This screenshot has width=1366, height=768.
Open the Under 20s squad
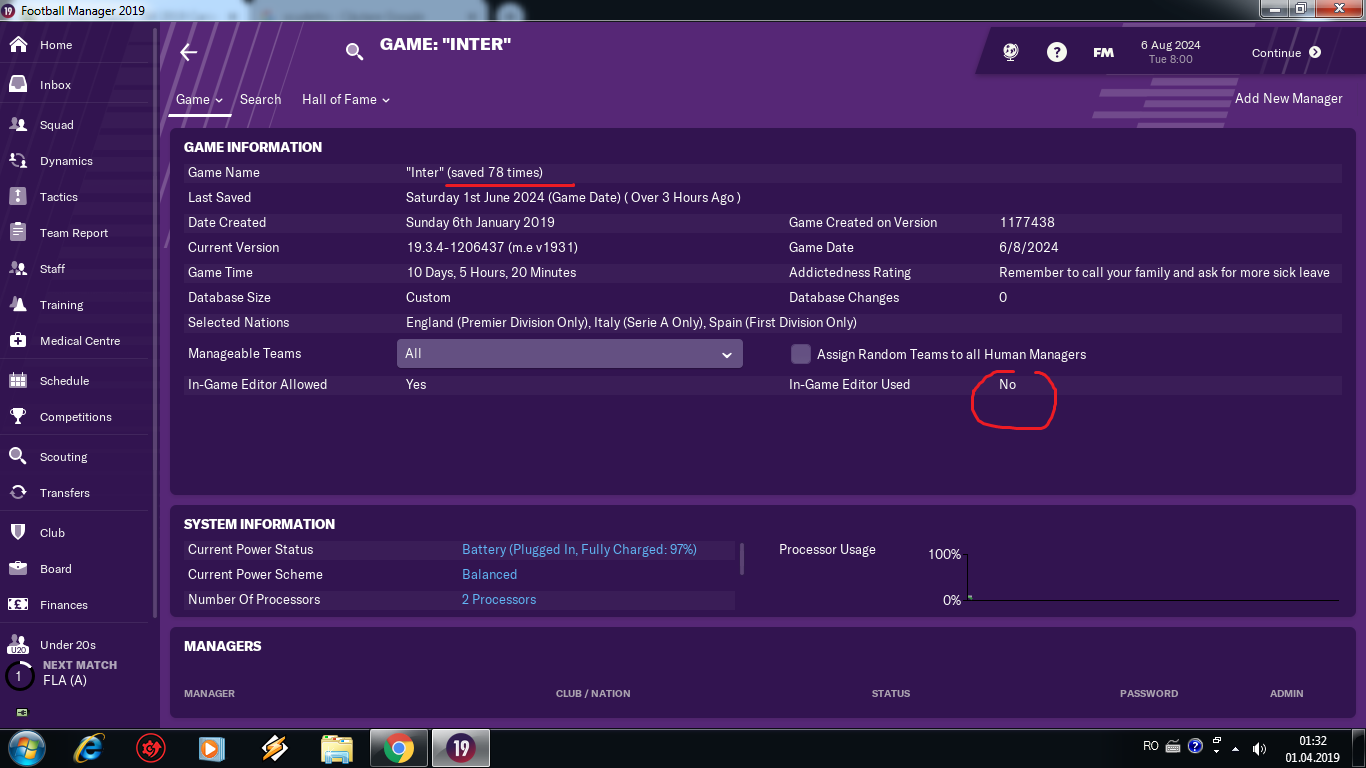[x=67, y=645]
